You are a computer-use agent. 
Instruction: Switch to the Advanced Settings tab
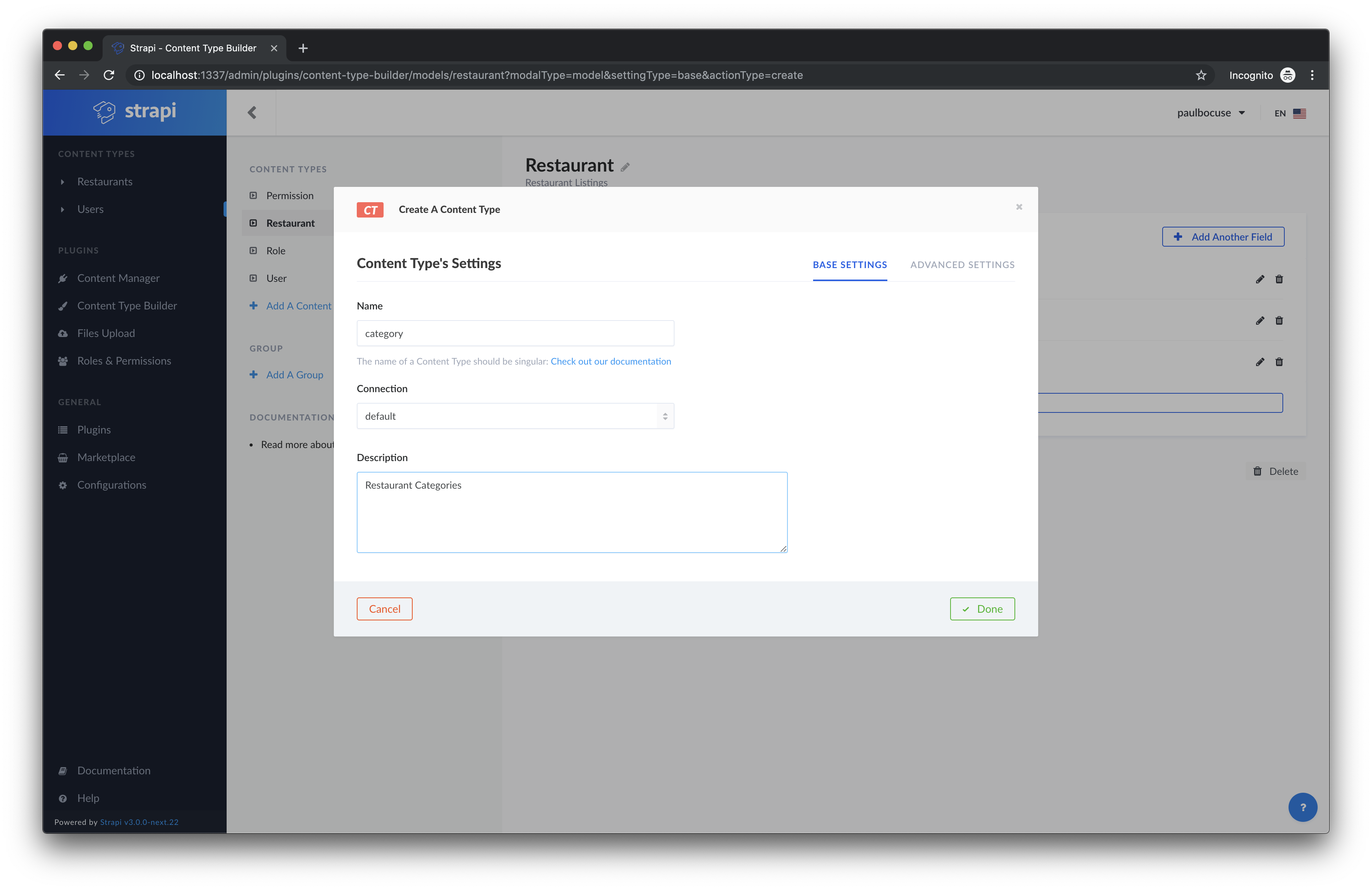coord(962,265)
